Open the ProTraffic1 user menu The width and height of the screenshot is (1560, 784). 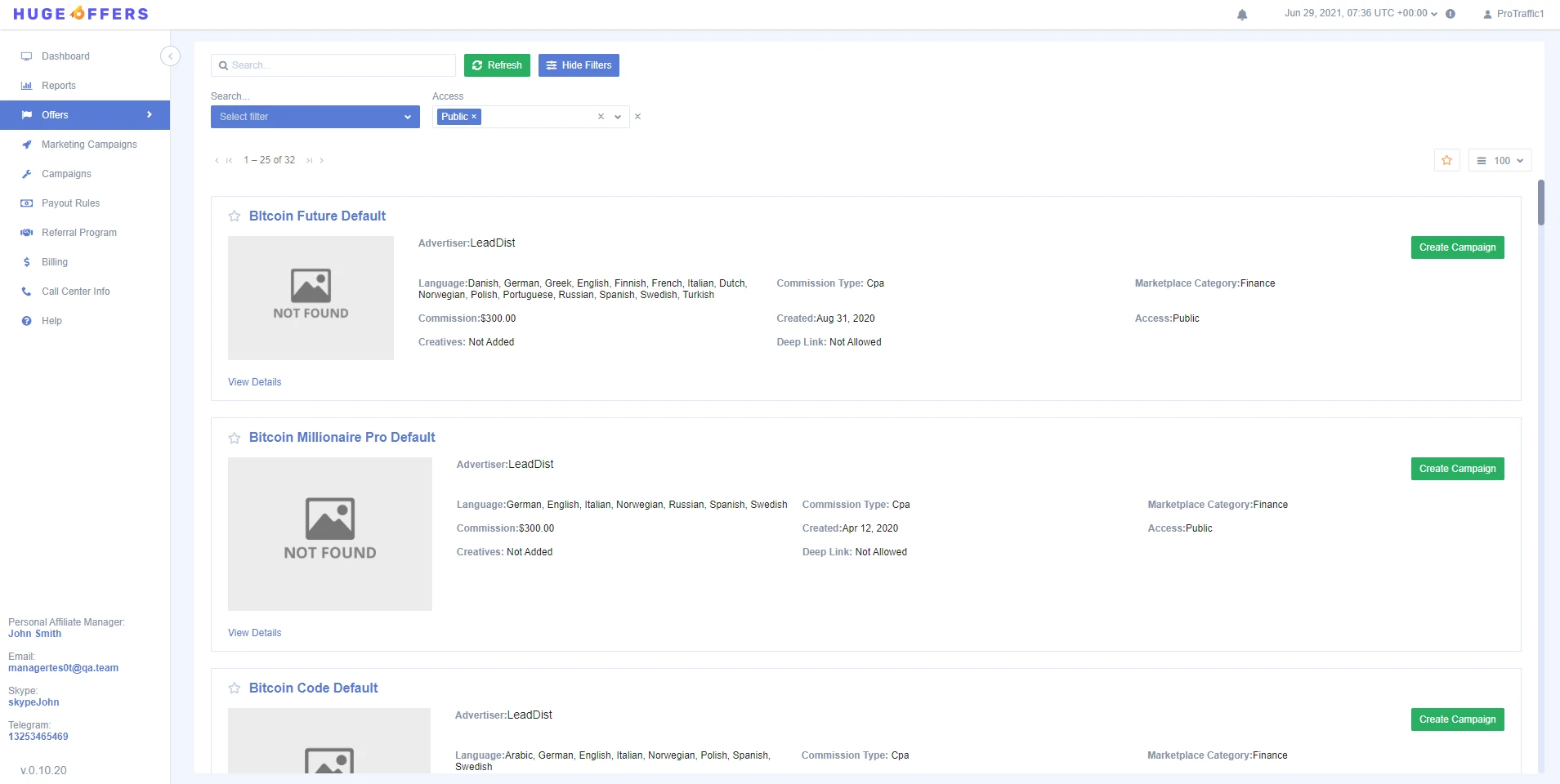[x=1513, y=14]
